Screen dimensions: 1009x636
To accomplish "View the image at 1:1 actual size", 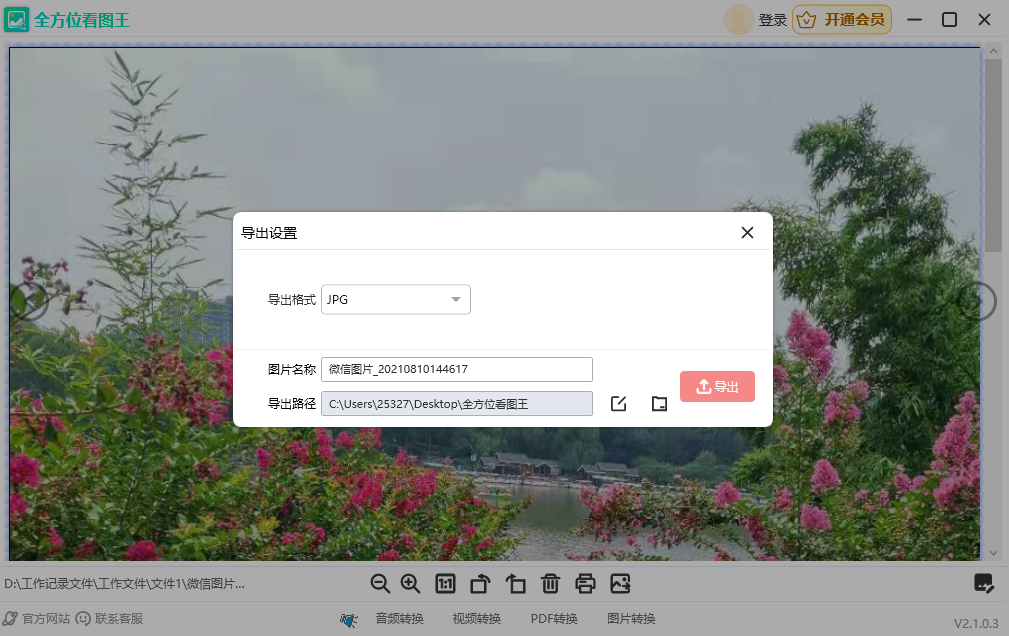I will [445, 583].
